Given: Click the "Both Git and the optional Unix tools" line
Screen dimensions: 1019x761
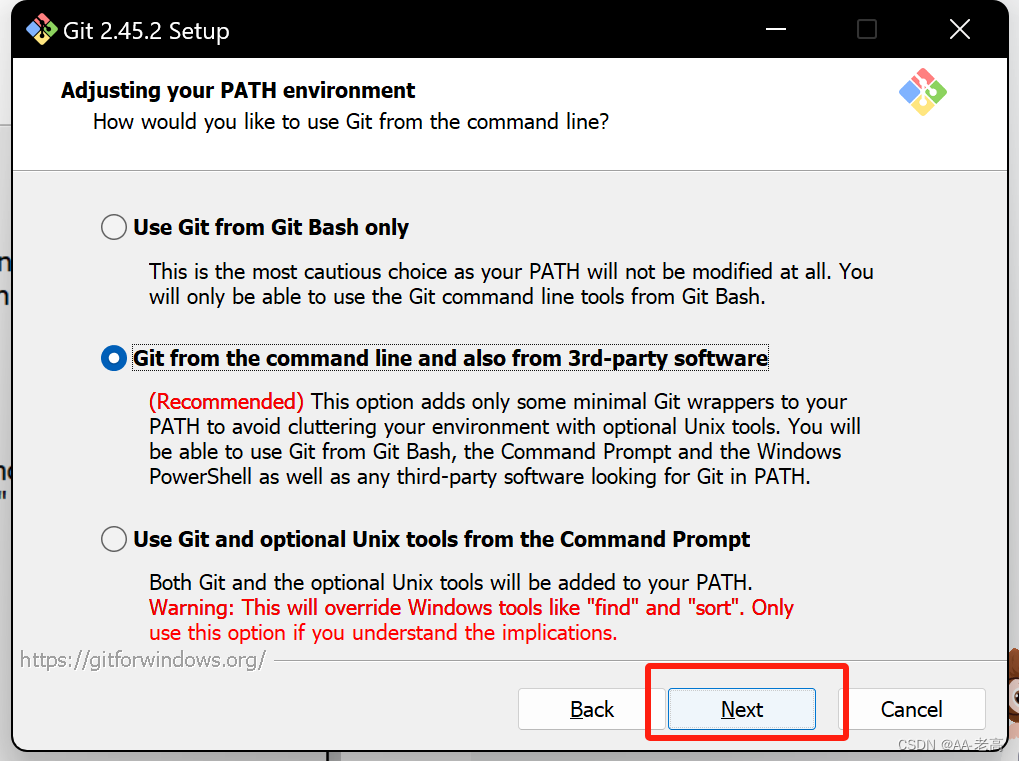Looking at the screenshot, I should [x=450, y=582].
